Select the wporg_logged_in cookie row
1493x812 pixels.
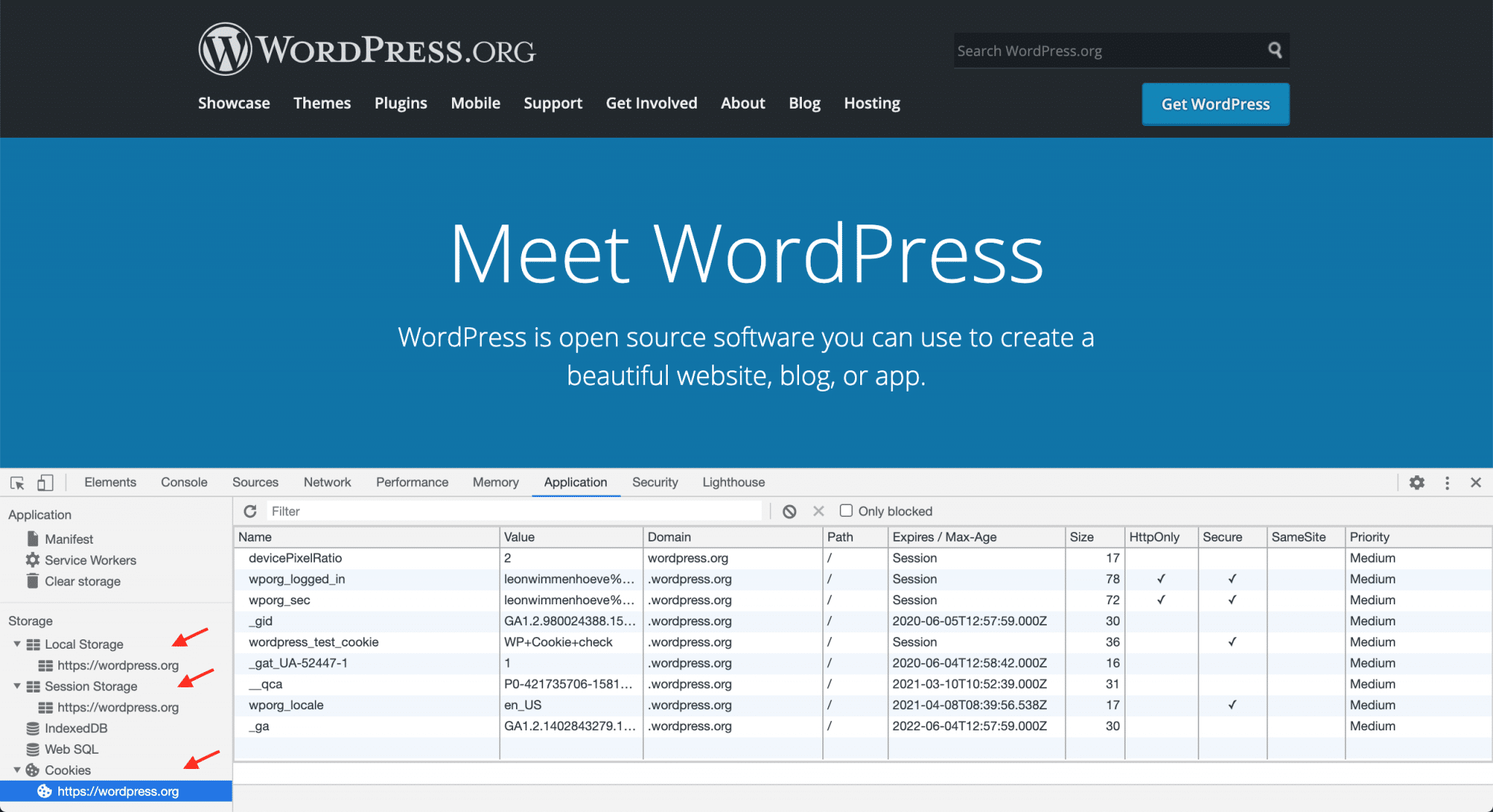click(x=862, y=579)
